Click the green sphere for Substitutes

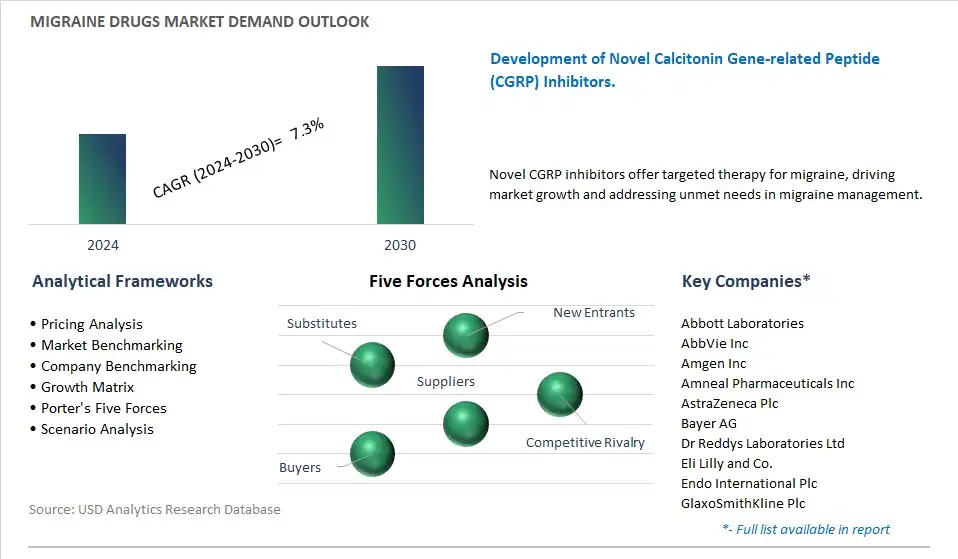pos(372,365)
